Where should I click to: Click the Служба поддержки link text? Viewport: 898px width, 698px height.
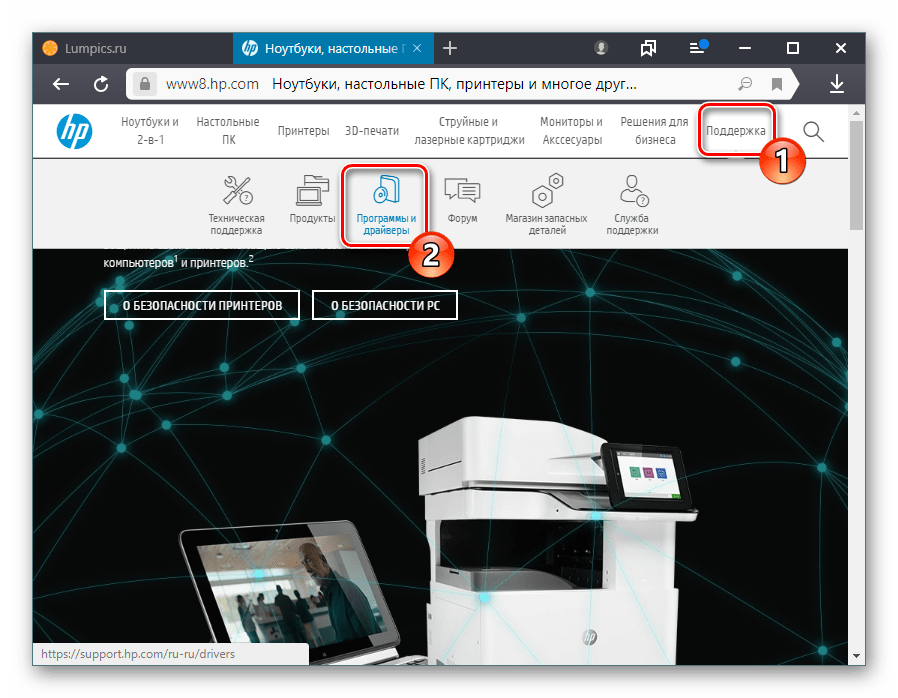[x=632, y=224]
